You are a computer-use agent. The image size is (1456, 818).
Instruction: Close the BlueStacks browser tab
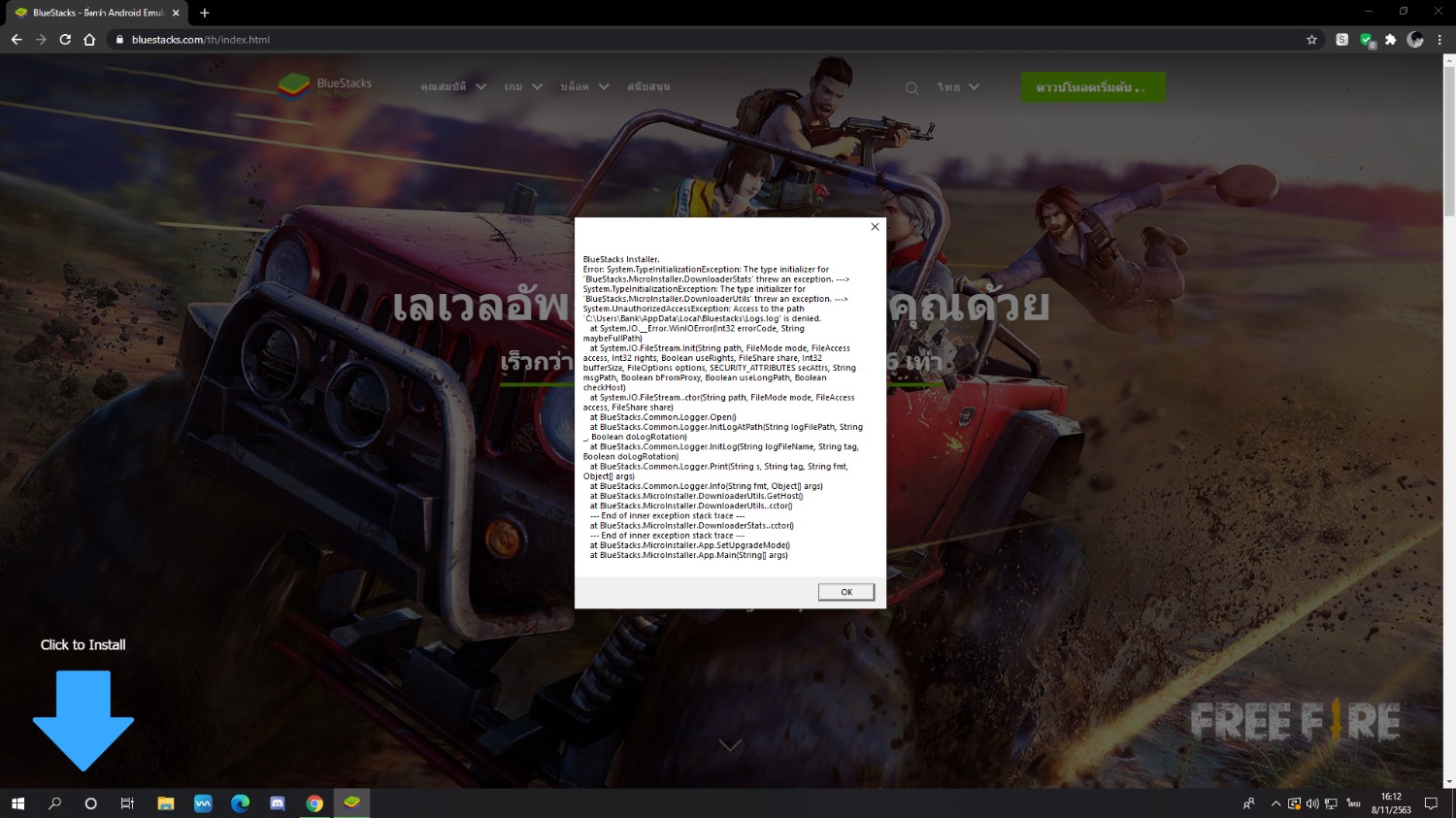pos(176,13)
